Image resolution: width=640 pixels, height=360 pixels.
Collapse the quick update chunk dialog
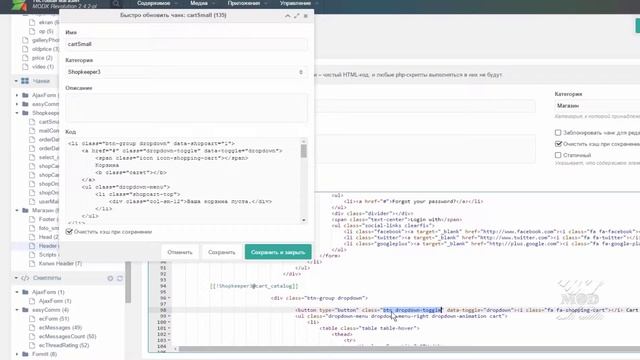(x=287, y=16)
